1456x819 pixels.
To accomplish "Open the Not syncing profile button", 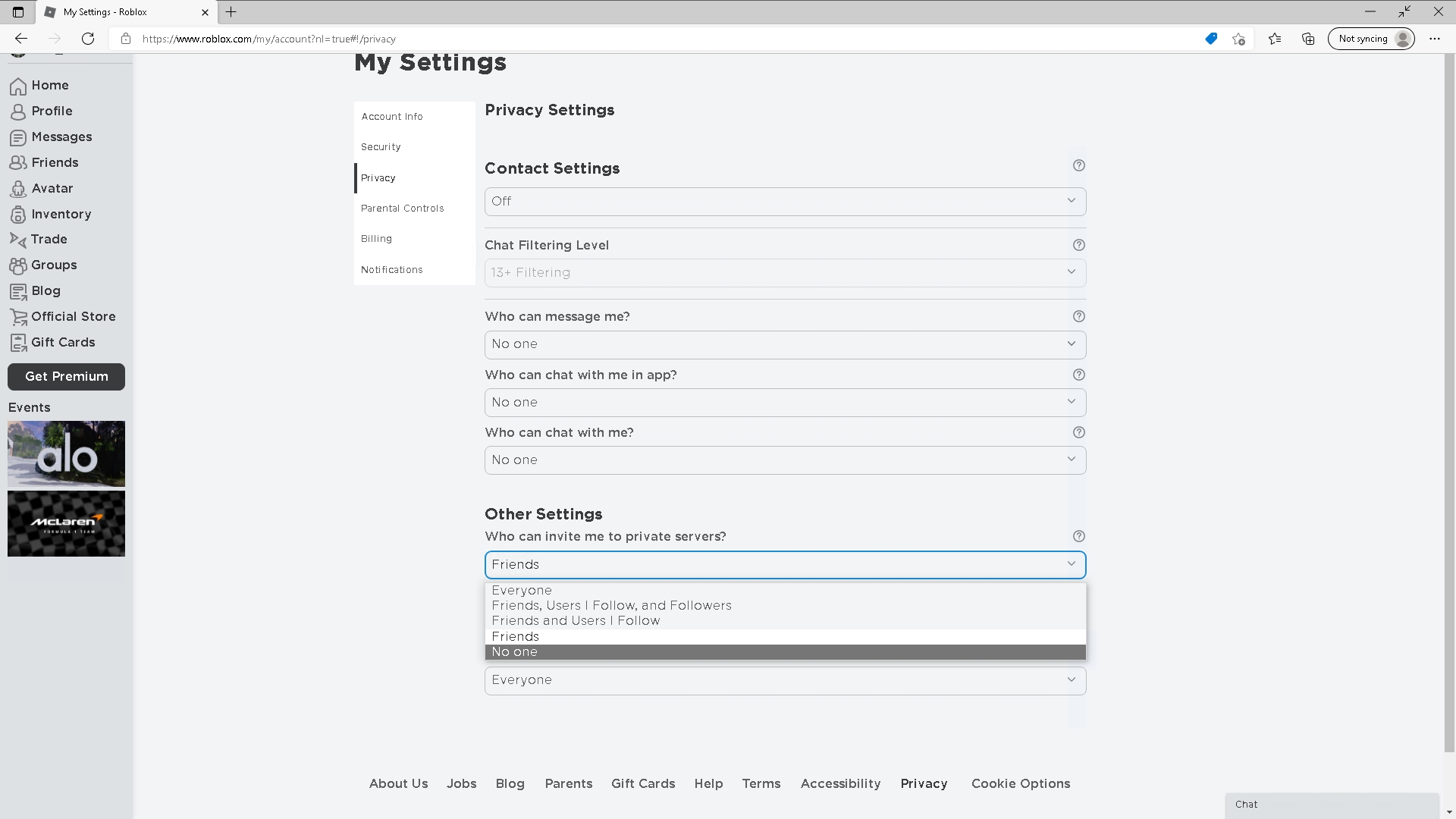I will point(1371,39).
